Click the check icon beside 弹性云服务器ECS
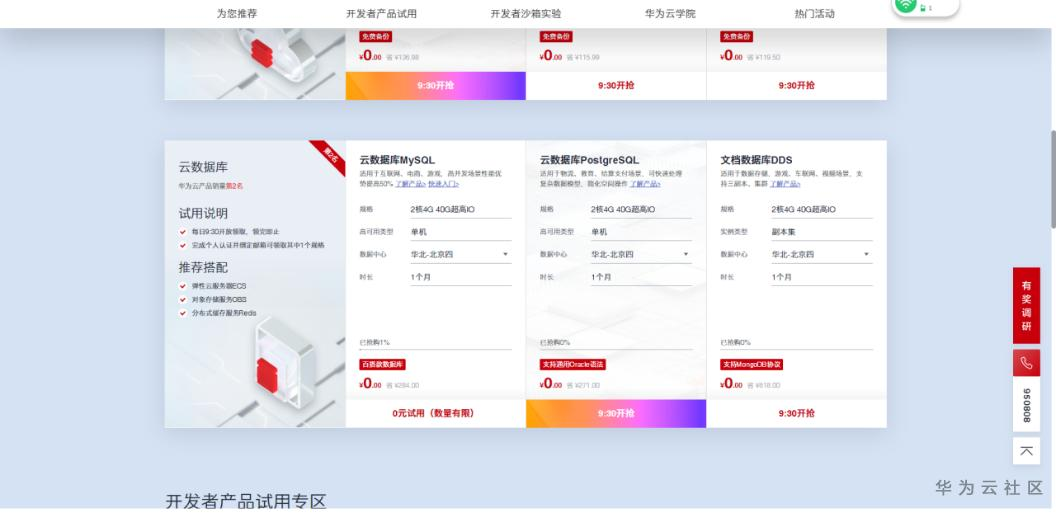The height and width of the screenshot is (513, 1056). click(183, 286)
